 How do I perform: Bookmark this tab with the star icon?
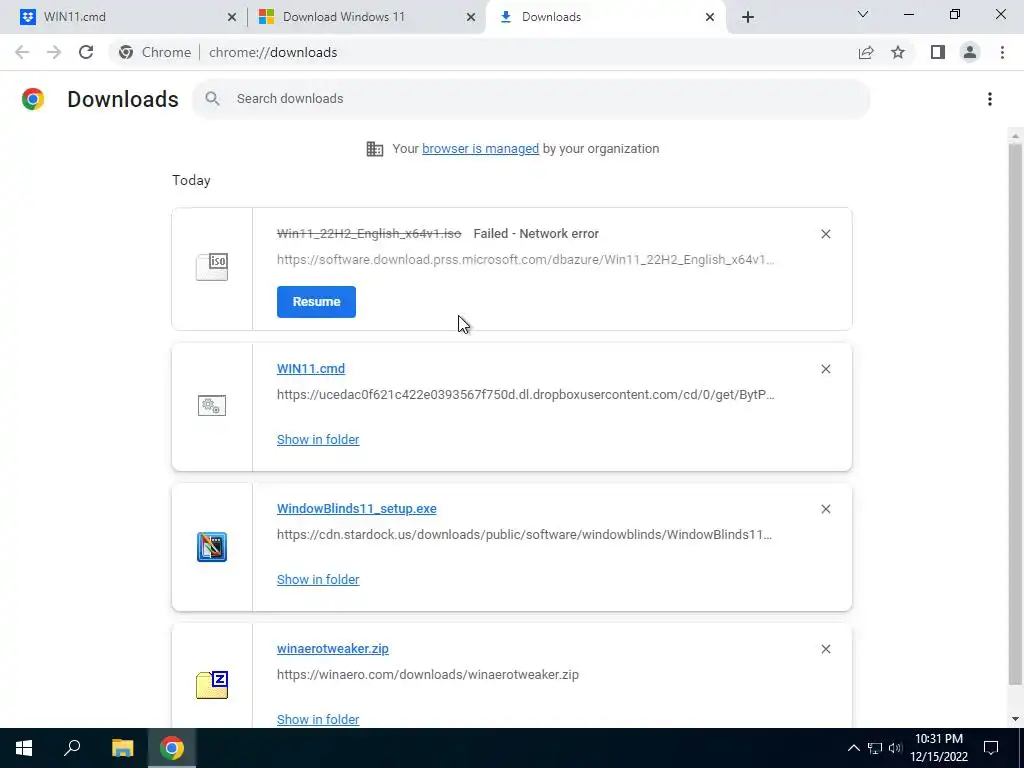(898, 52)
